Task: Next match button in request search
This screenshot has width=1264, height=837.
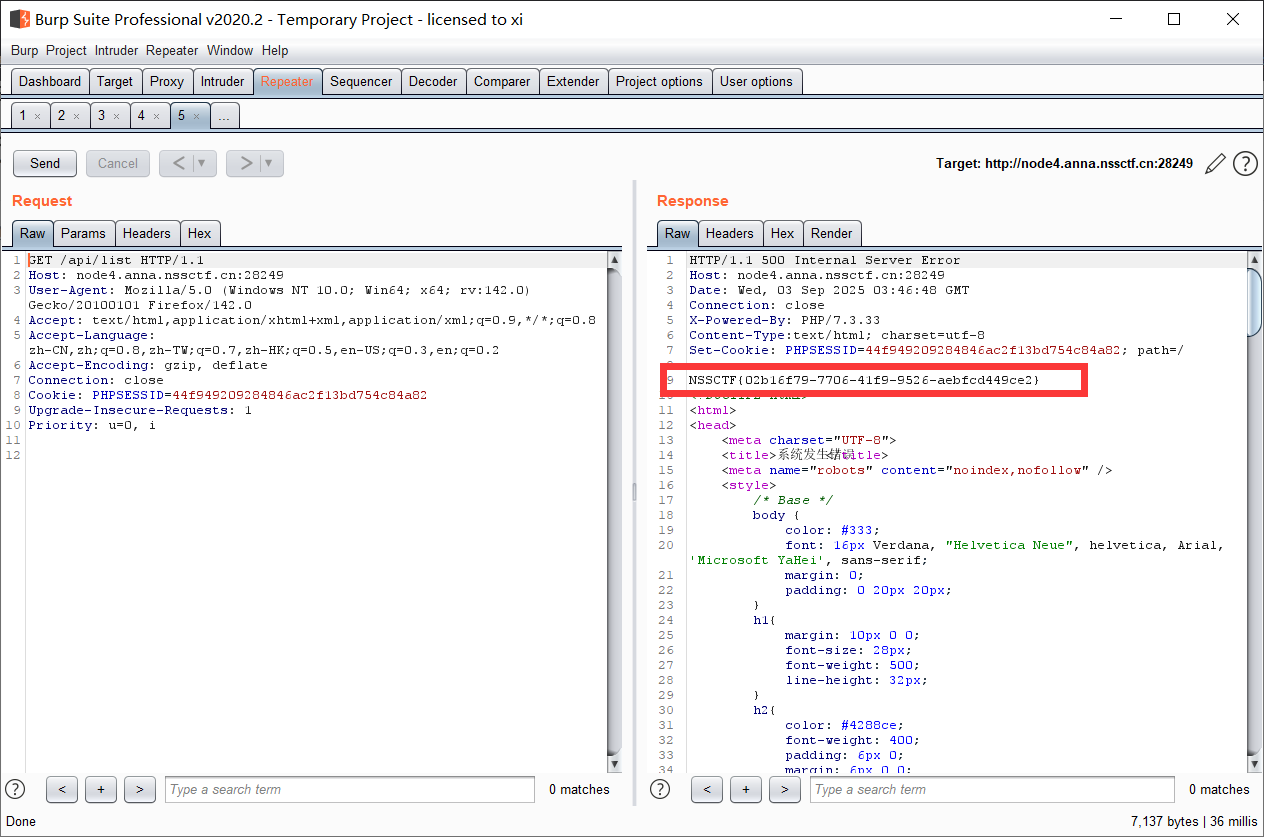Action: point(140,790)
